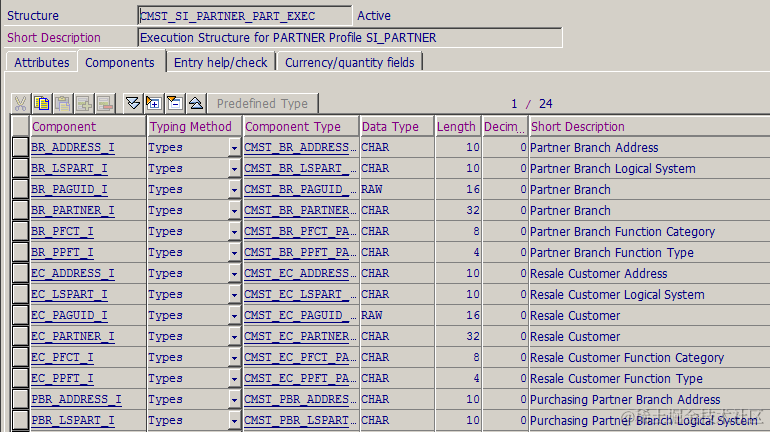Open the Currency/quantity fields tab
770x432 pixels.
coord(350,62)
